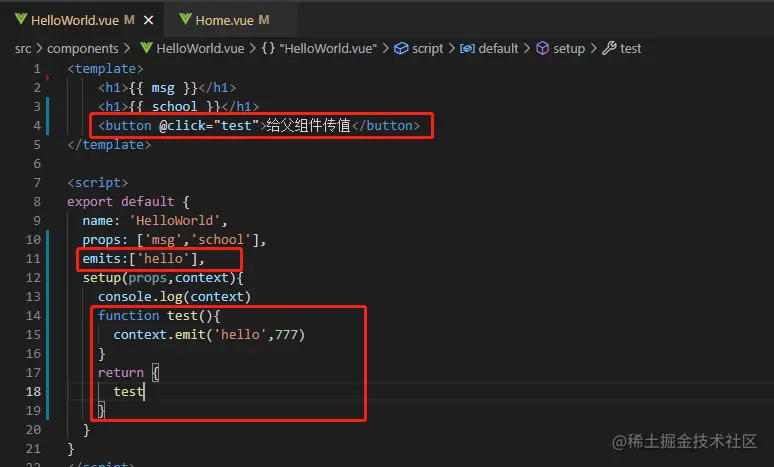Click the cube icon beside script breadcrumb
The image size is (774, 467).
401,48
